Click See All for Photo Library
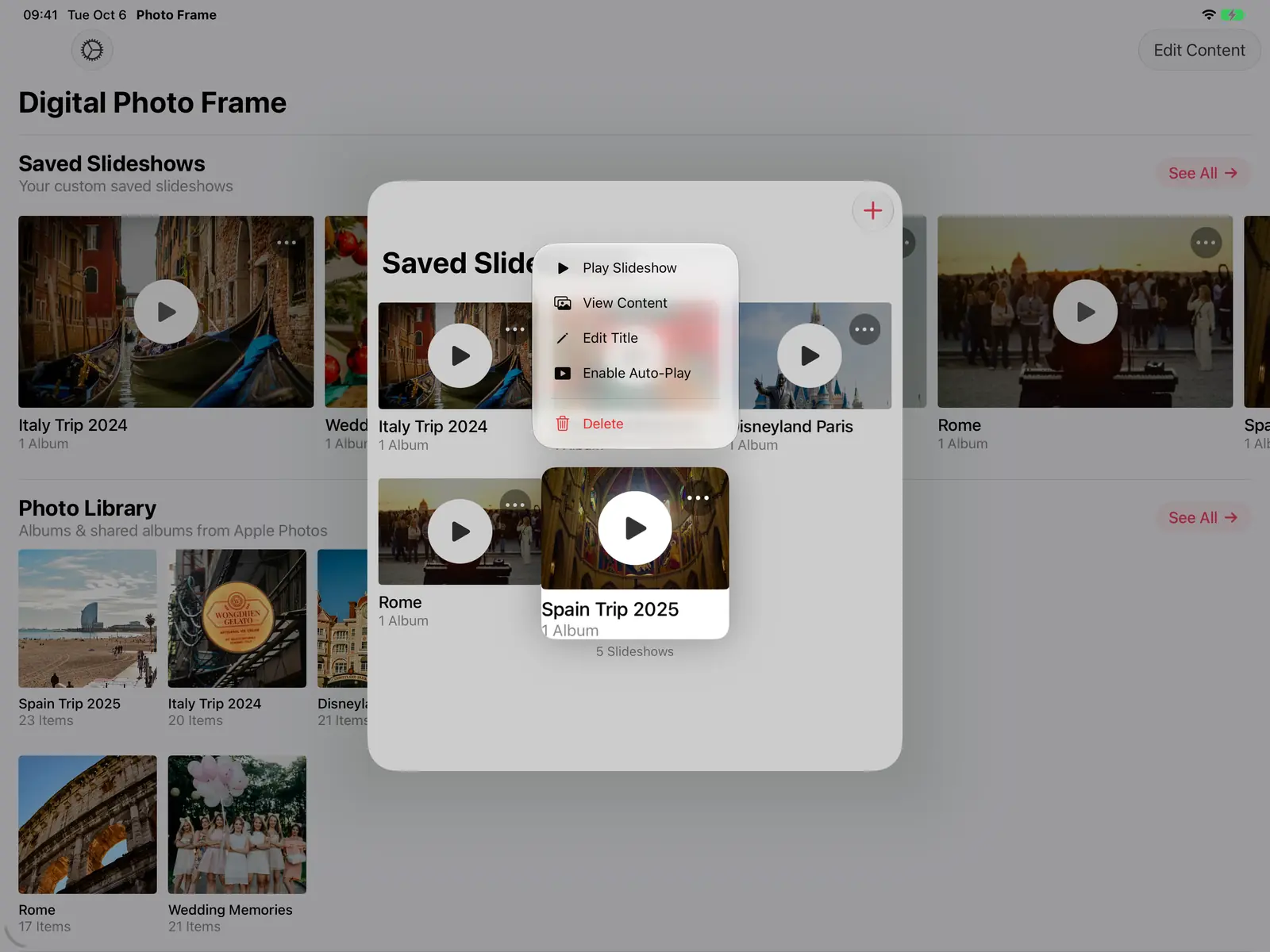 coord(1203,517)
